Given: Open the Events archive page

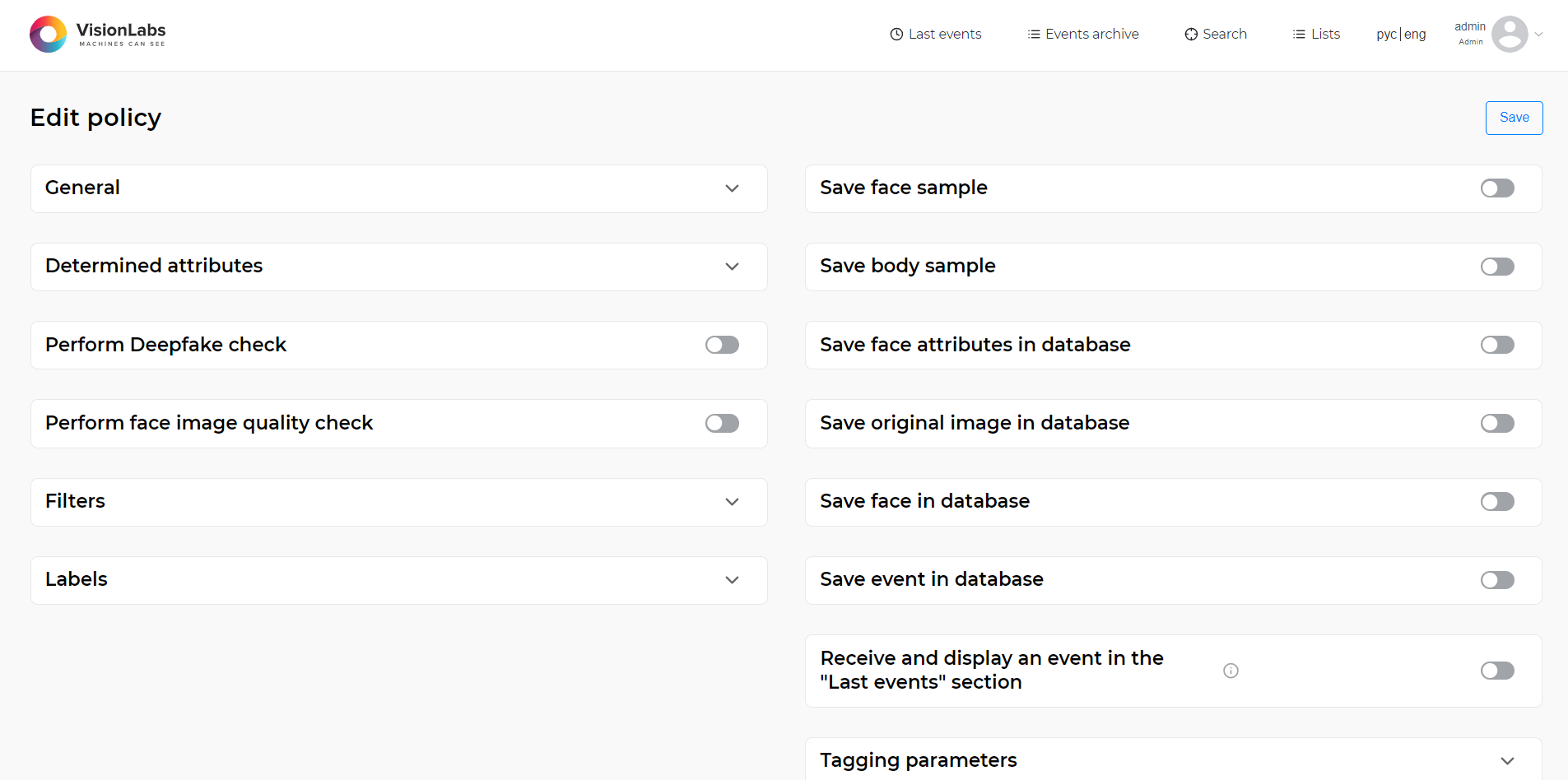Looking at the screenshot, I should [x=1091, y=35].
